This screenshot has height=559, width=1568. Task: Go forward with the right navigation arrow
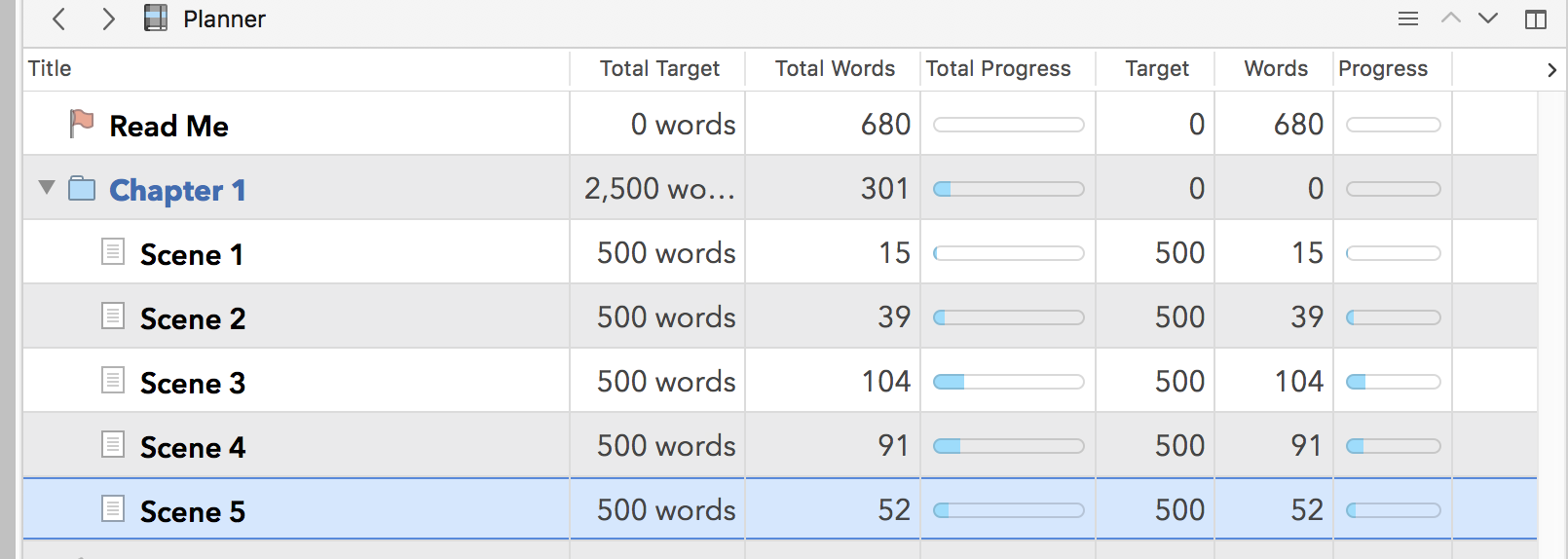(x=108, y=19)
